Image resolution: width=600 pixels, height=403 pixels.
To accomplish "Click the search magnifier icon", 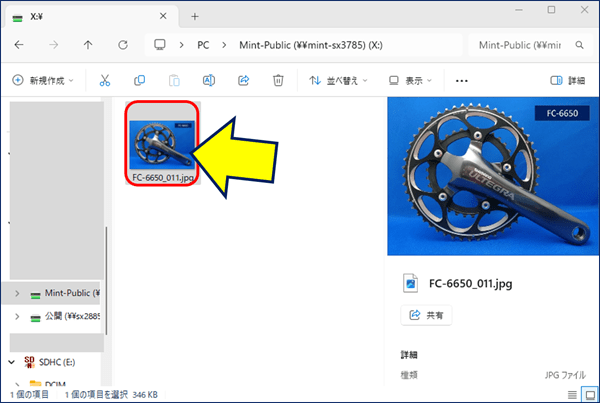I will point(579,45).
